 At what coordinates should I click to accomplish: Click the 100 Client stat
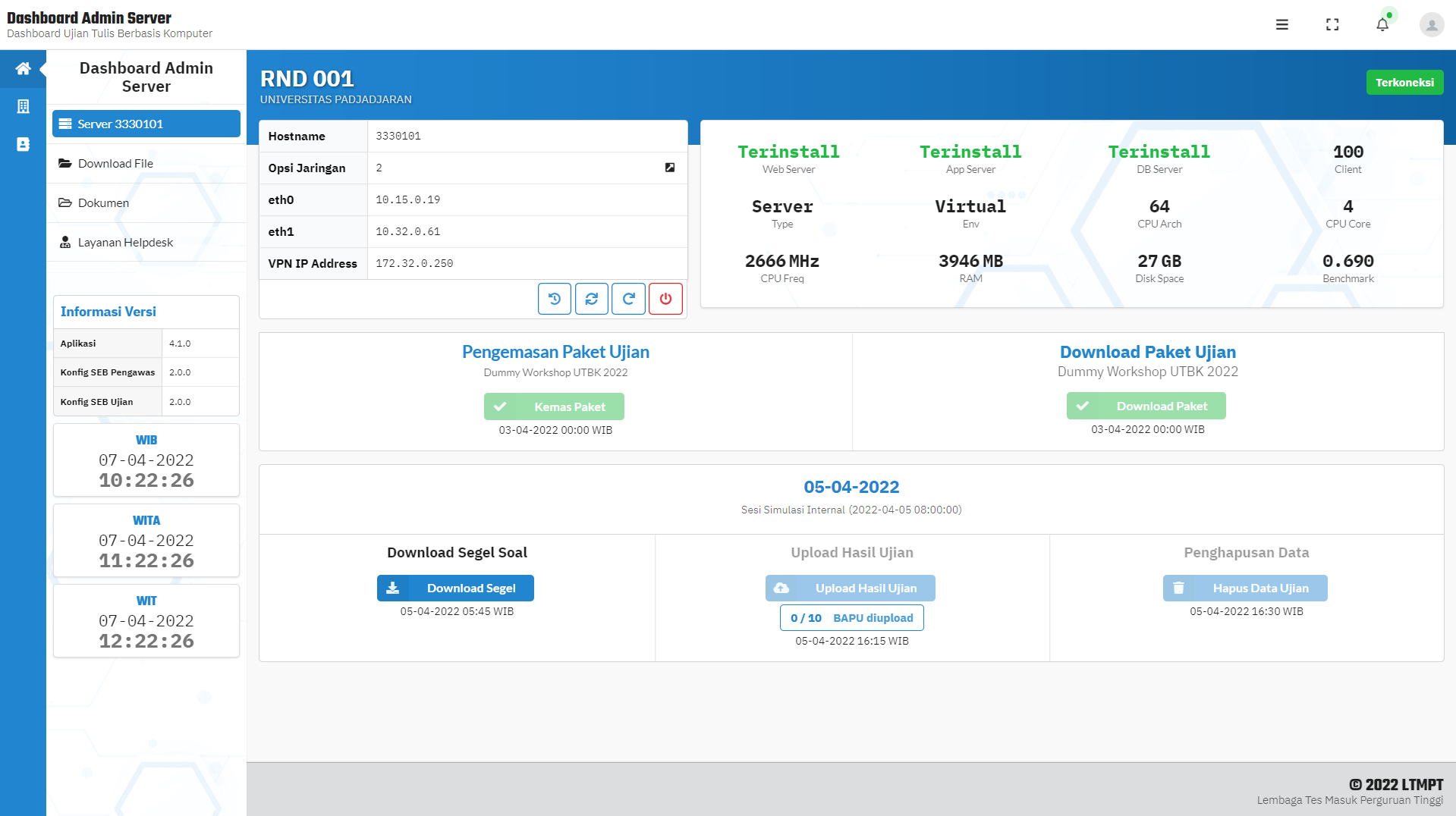(1348, 159)
